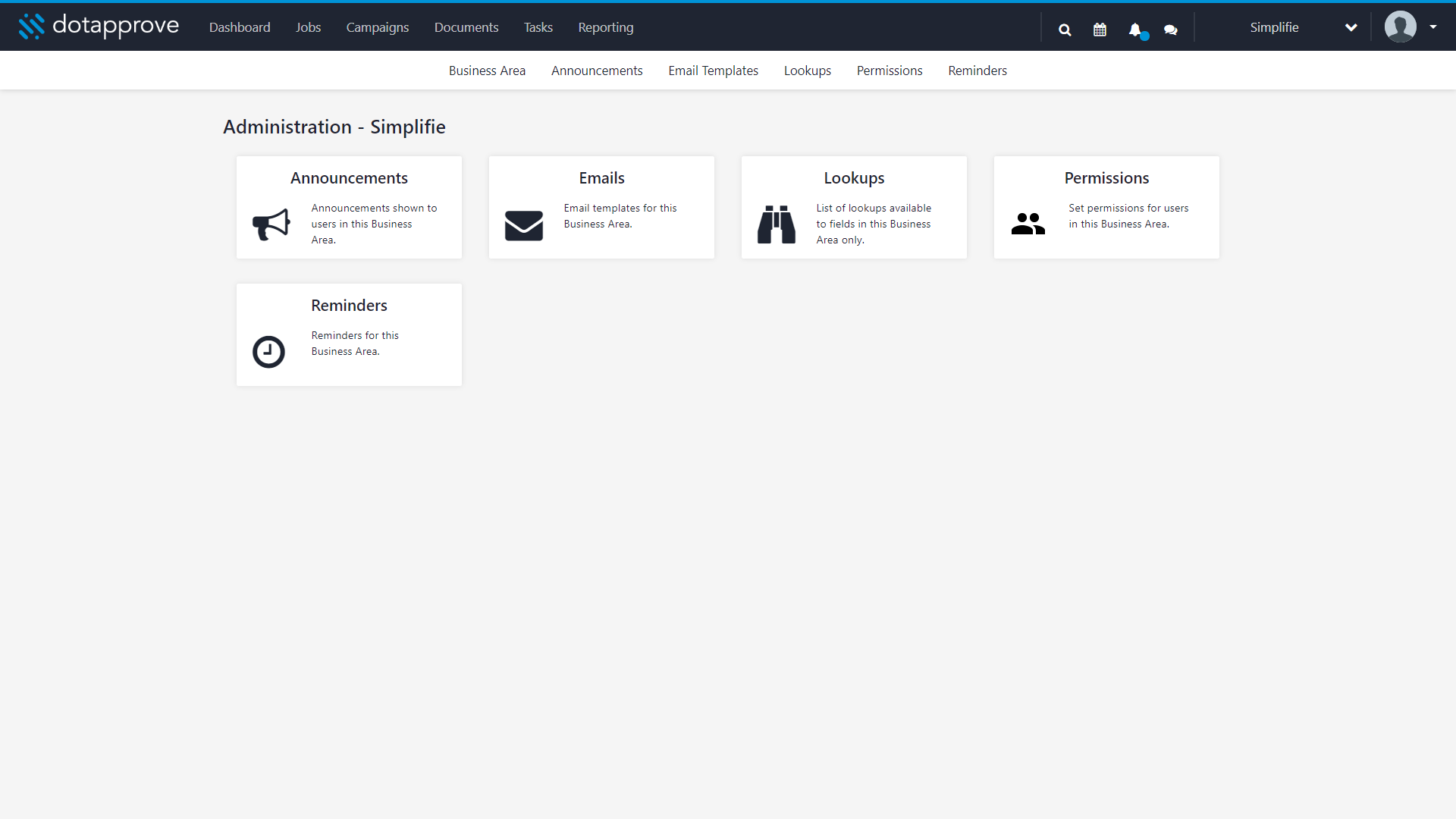Open the Emails card title

[x=602, y=178]
